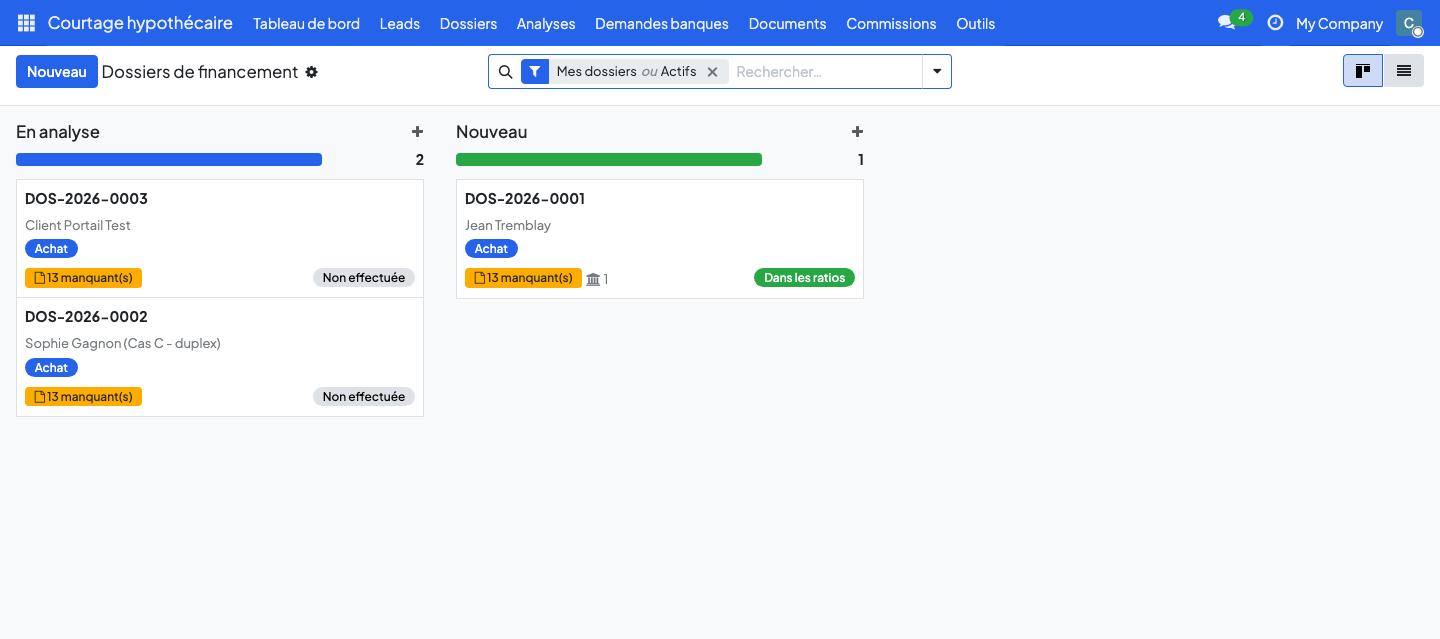Click the green Nouveau progress bar

coord(609,159)
